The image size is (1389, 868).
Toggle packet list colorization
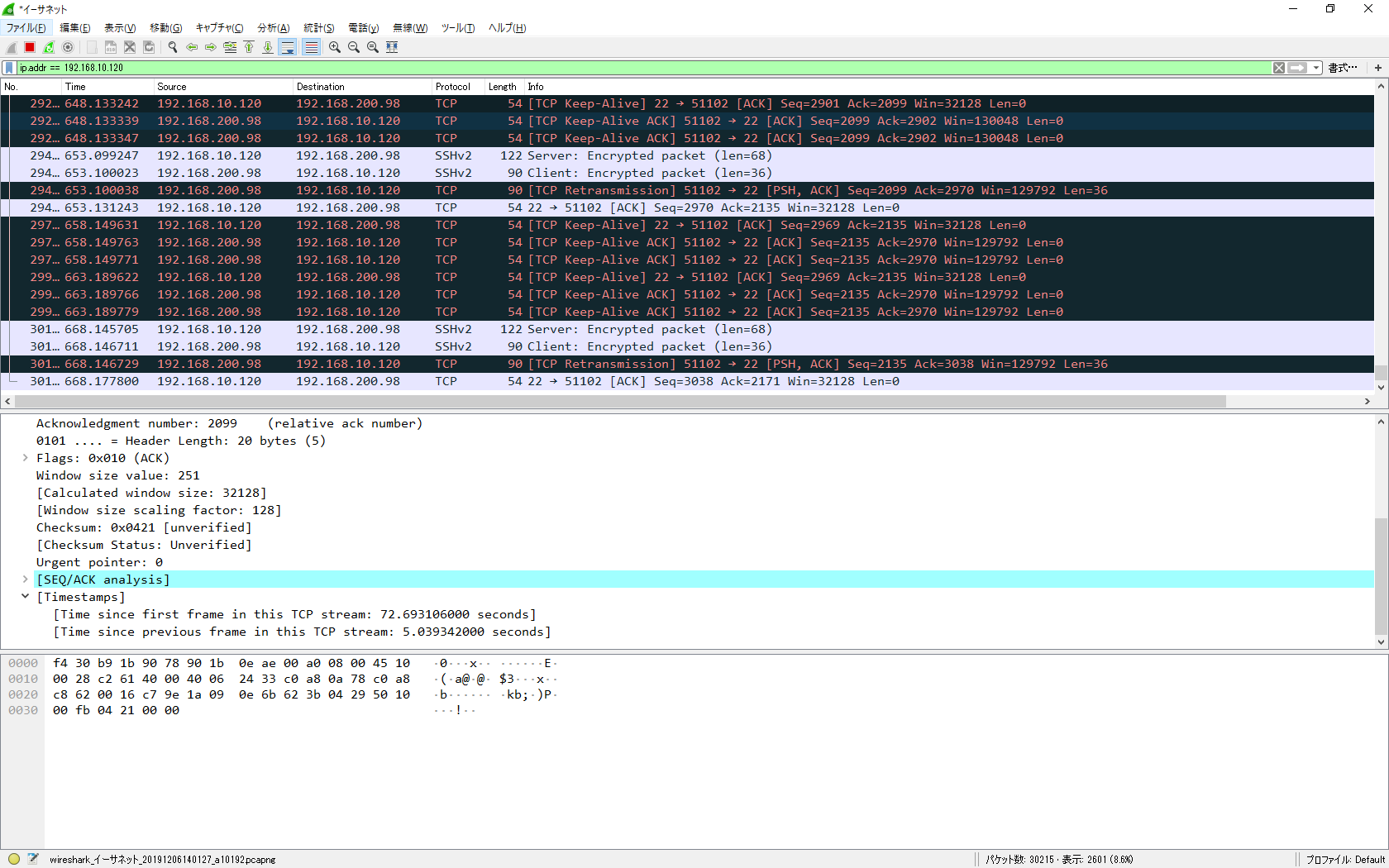pos(311,47)
